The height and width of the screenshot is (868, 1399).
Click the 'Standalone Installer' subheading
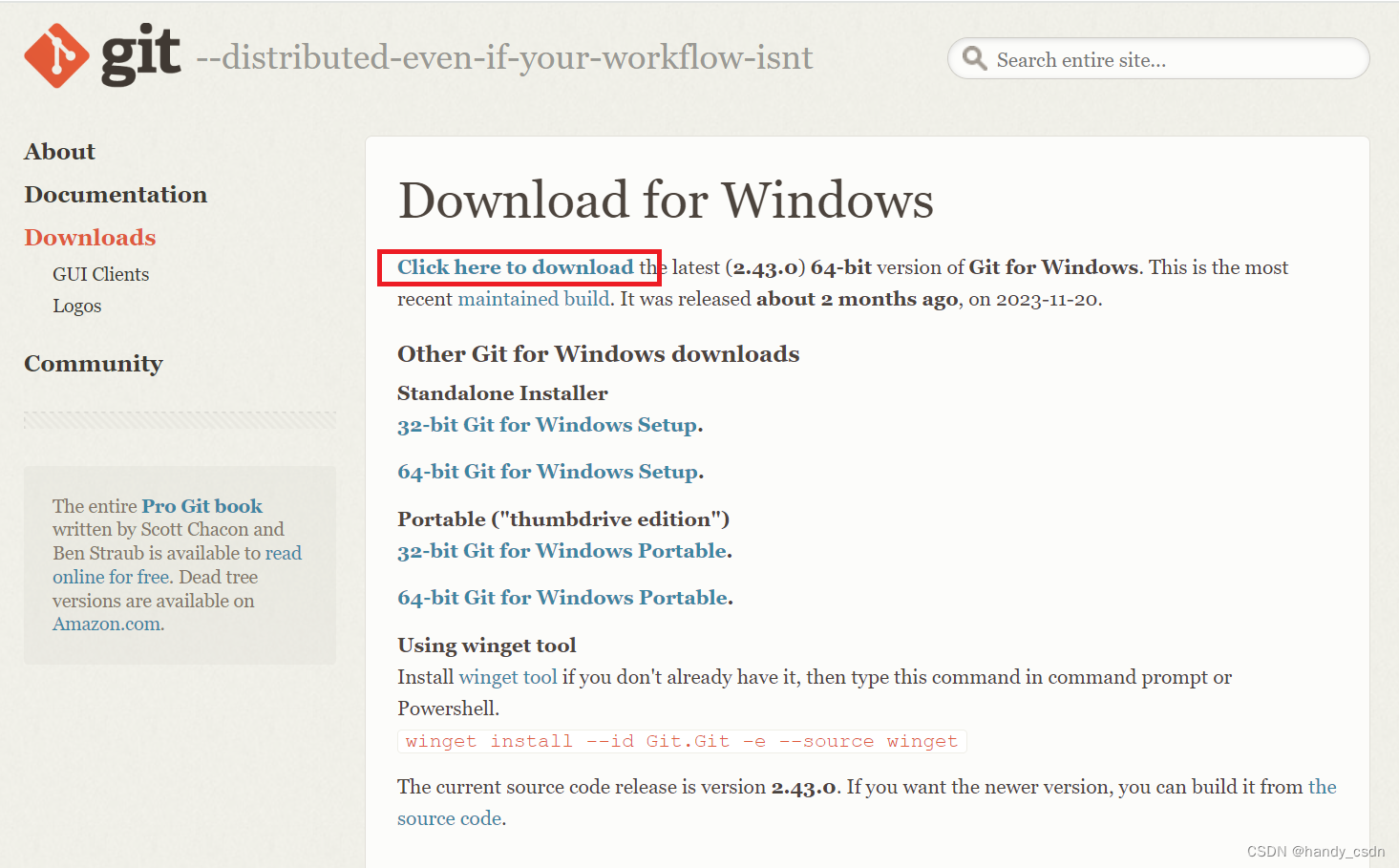502,393
